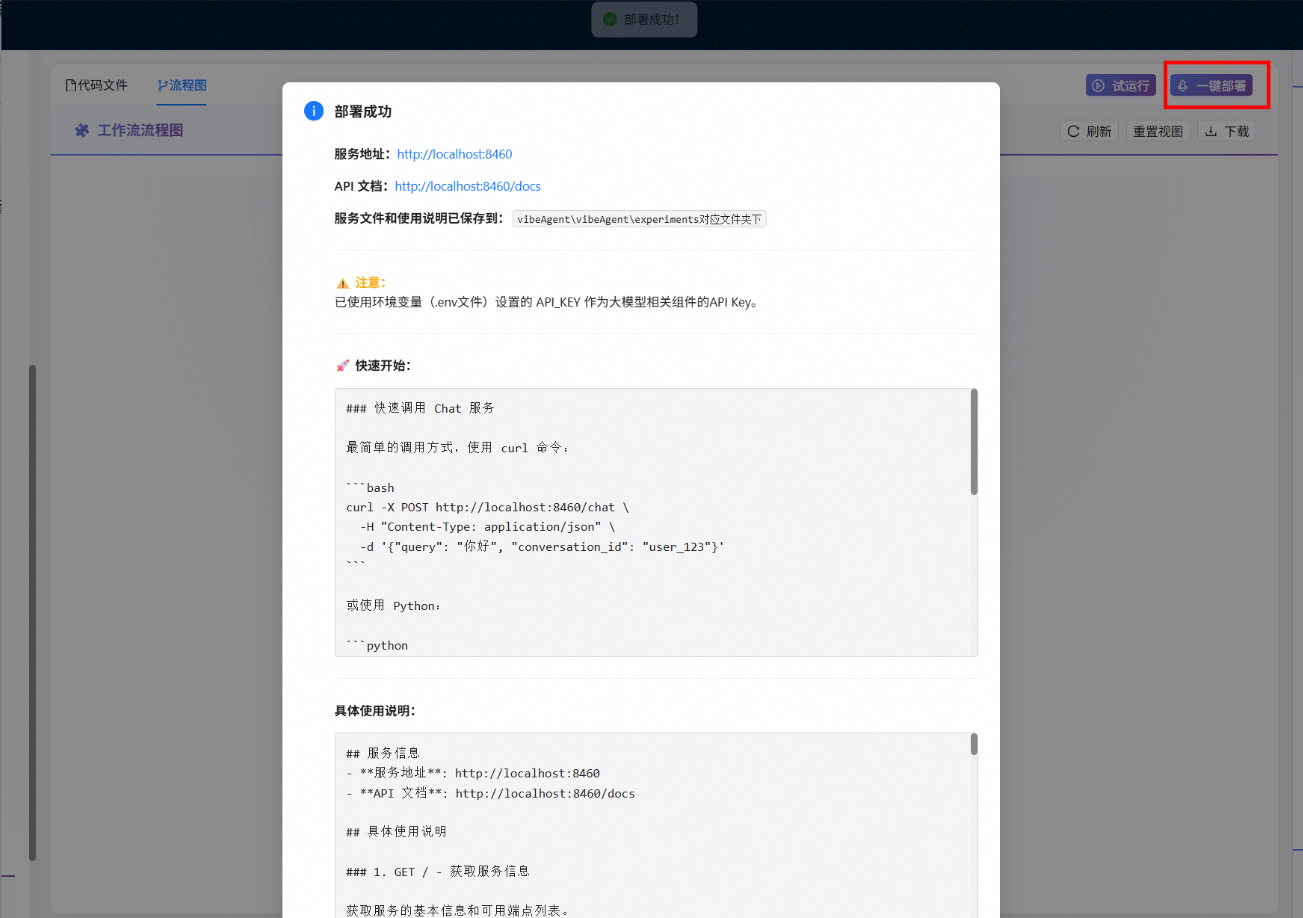Click the 具体使用说明 box scrollbar
This screenshot has width=1303, height=918.
tap(973, 745)
